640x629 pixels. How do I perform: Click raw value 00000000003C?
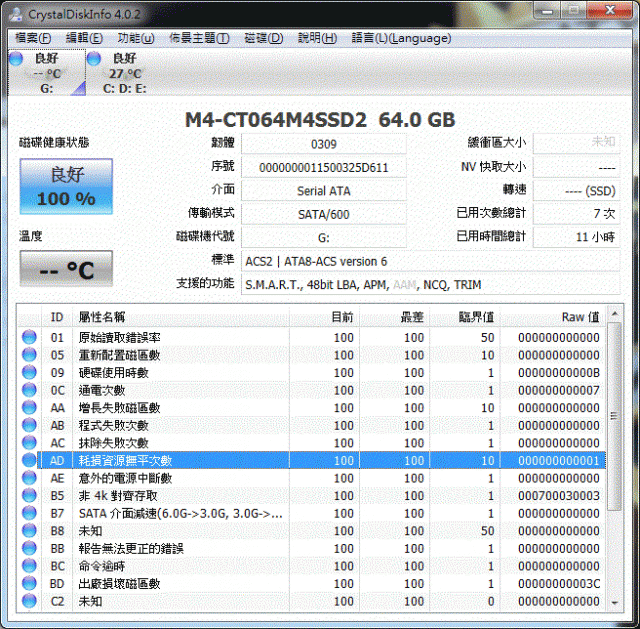(x=559, y=584)
